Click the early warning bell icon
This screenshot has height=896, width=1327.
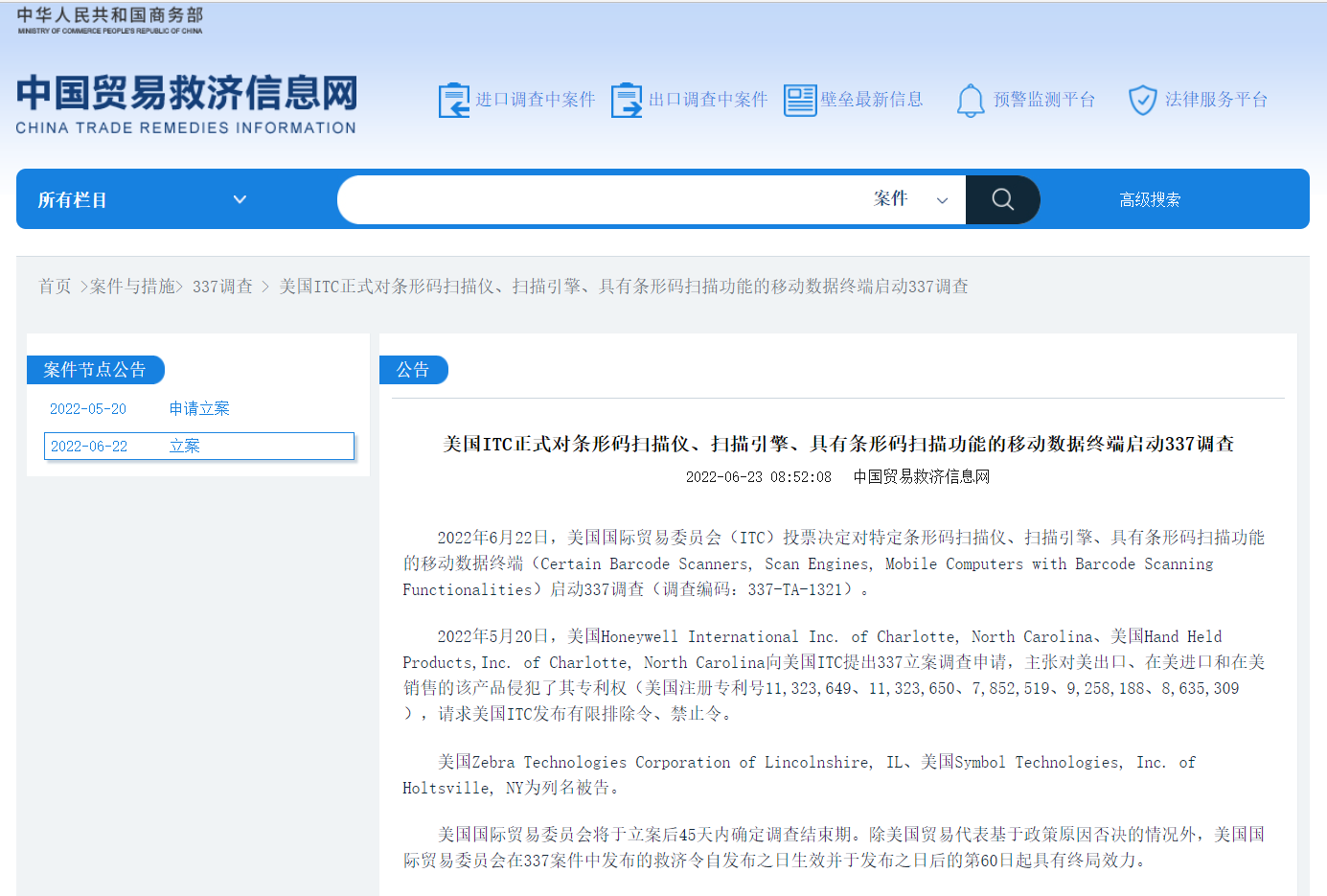point(971,100)
